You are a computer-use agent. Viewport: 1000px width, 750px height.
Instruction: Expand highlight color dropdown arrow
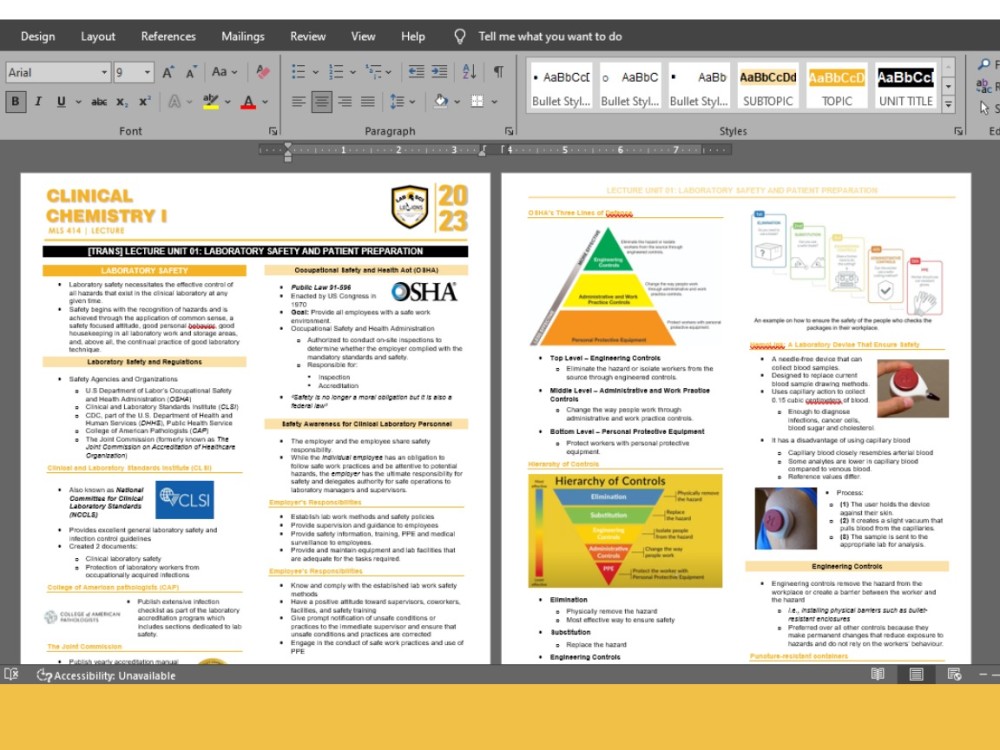coord(227,101)
